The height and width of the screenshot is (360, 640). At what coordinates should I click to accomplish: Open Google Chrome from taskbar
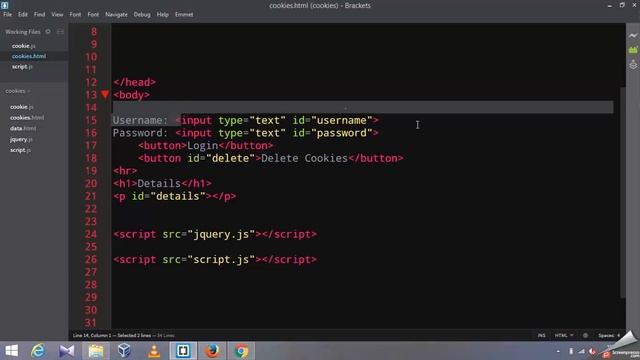(241, 351)
